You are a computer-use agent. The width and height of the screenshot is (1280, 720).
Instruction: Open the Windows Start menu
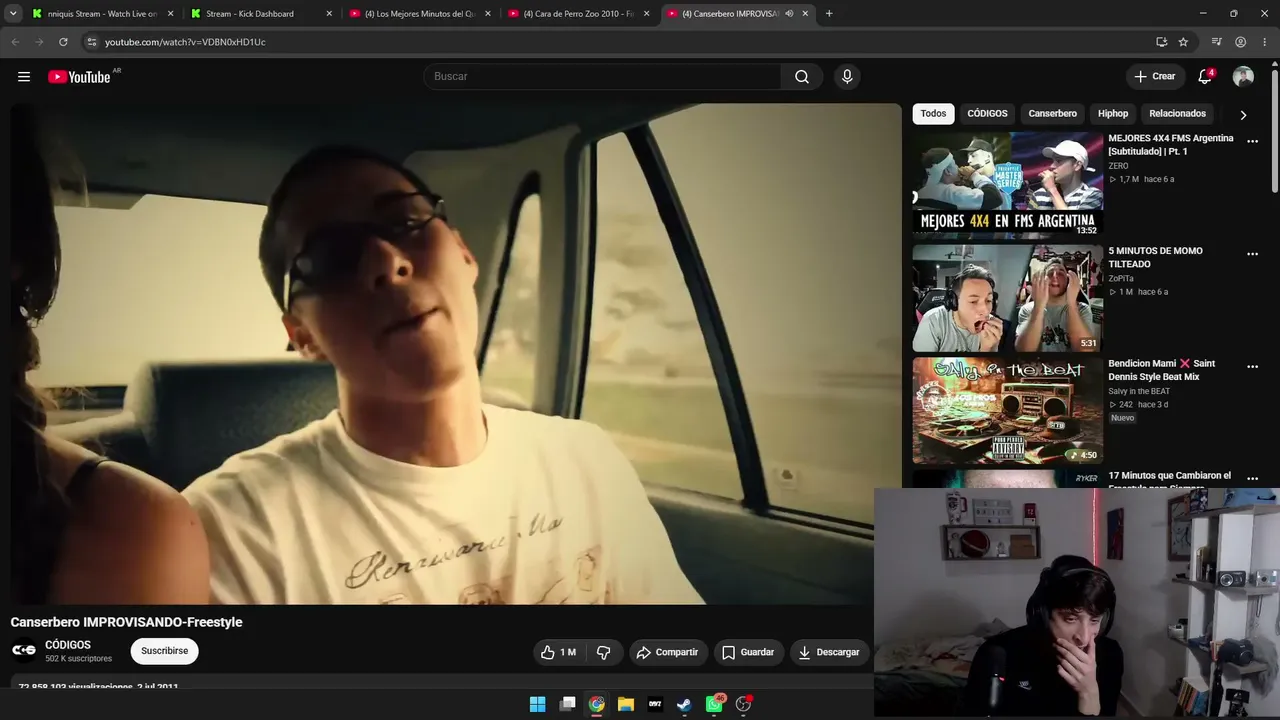pyautogui.click(x=537, y=704)
